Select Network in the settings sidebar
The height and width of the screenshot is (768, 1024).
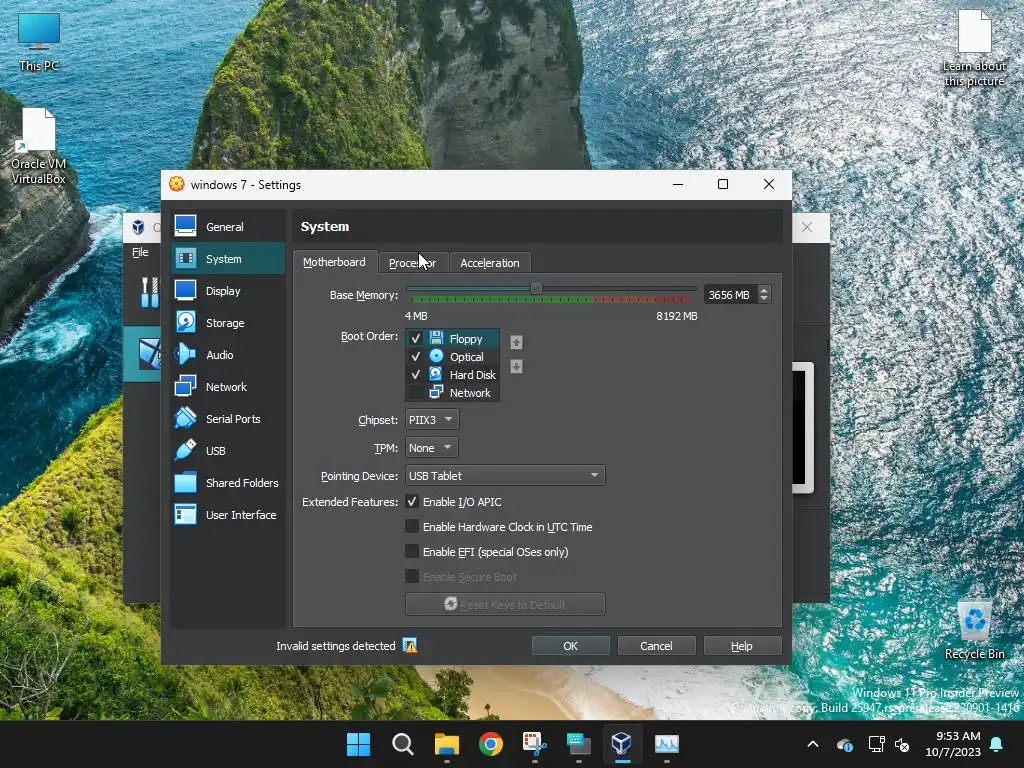[228, 387]
